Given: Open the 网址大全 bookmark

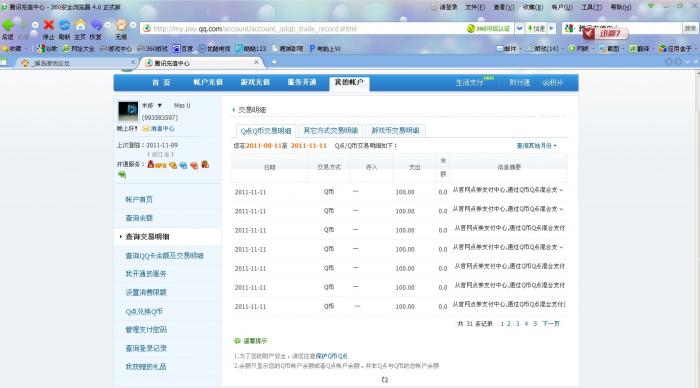Looking at the screenshot, I should click(79, 48).
